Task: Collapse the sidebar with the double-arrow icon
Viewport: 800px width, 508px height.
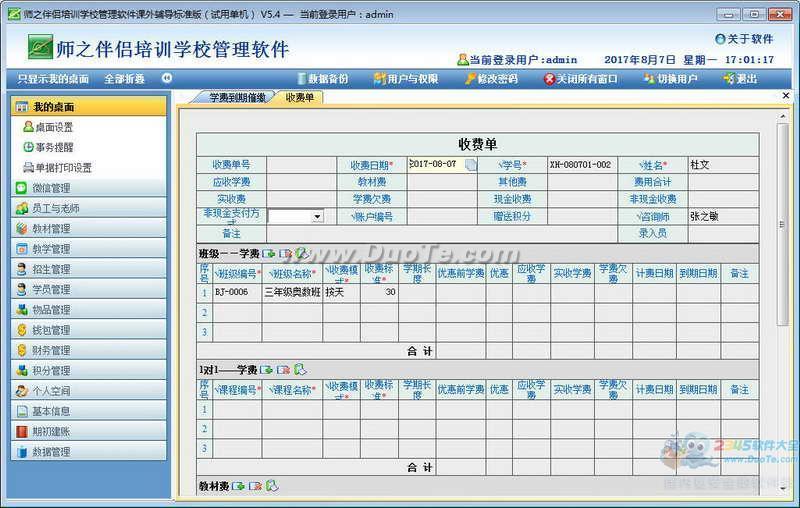Action: (x=167, y=78)
